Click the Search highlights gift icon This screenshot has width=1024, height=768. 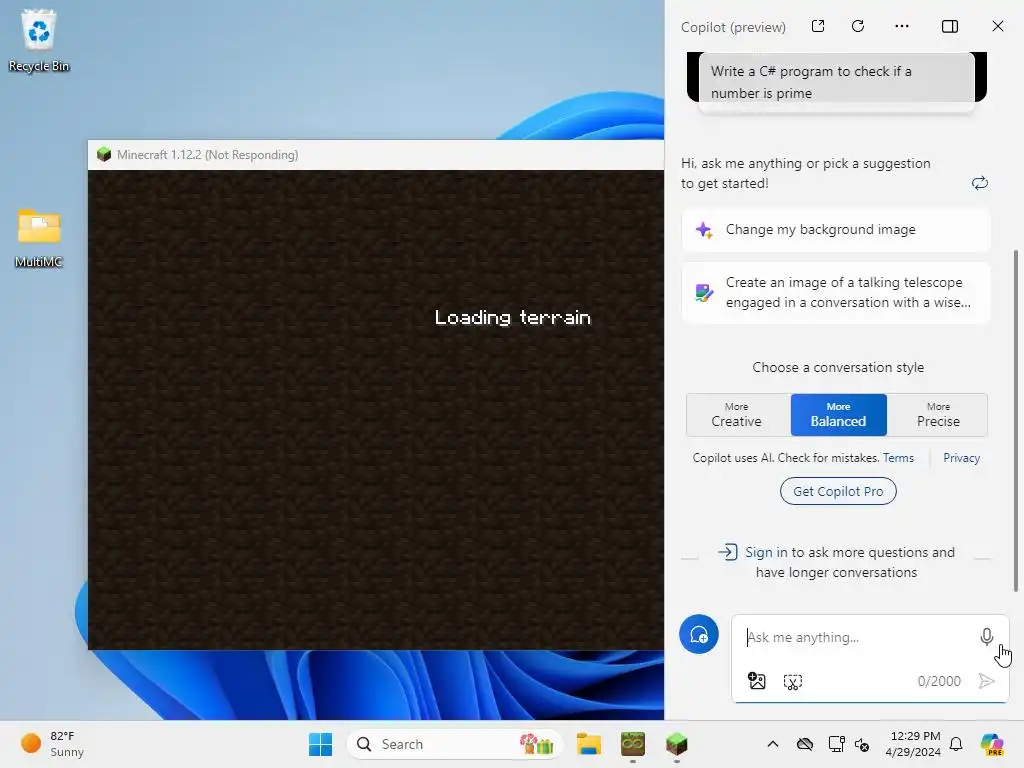(537, 744)
